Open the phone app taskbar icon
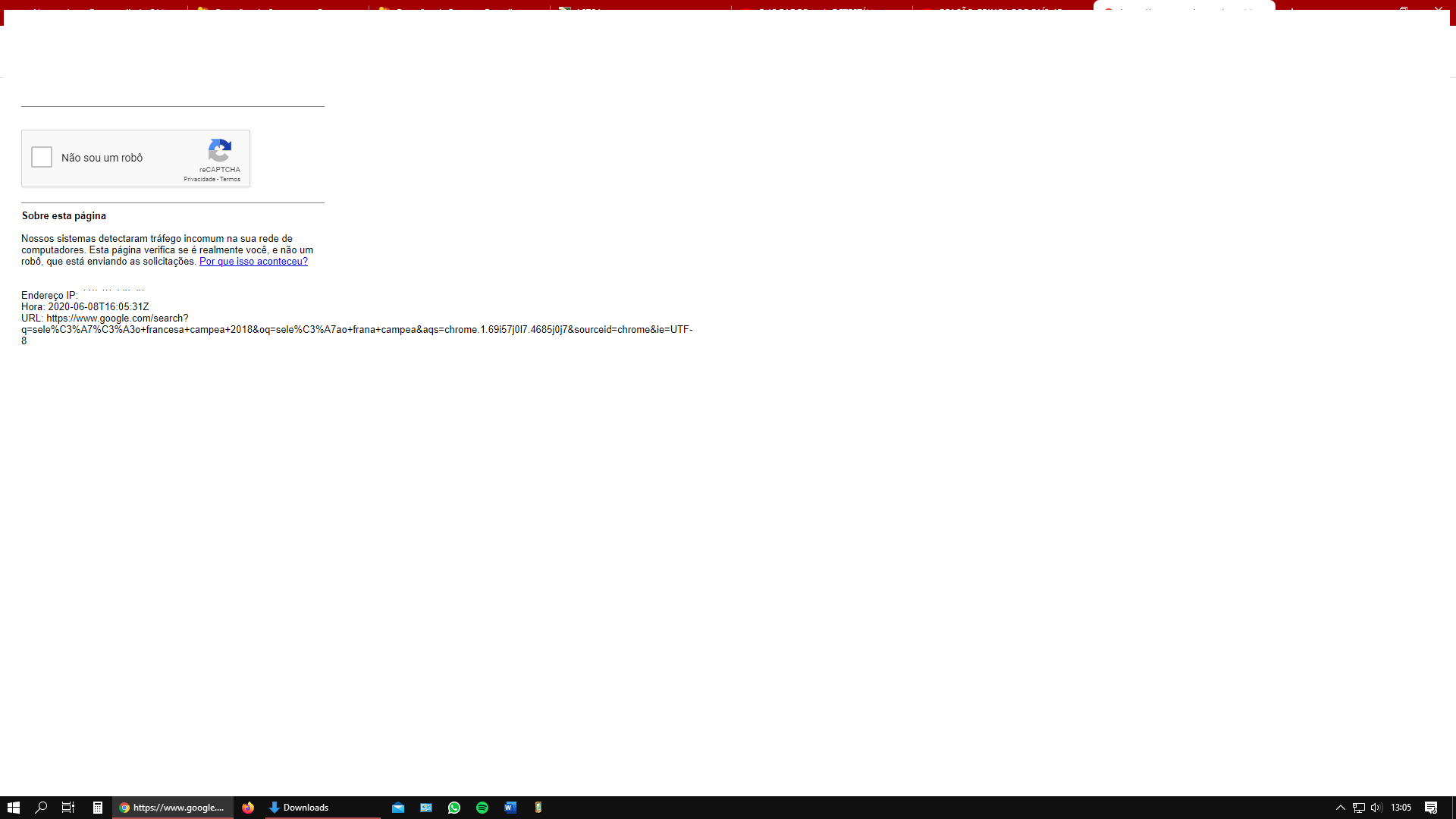1456x819 pixels. 538,808
